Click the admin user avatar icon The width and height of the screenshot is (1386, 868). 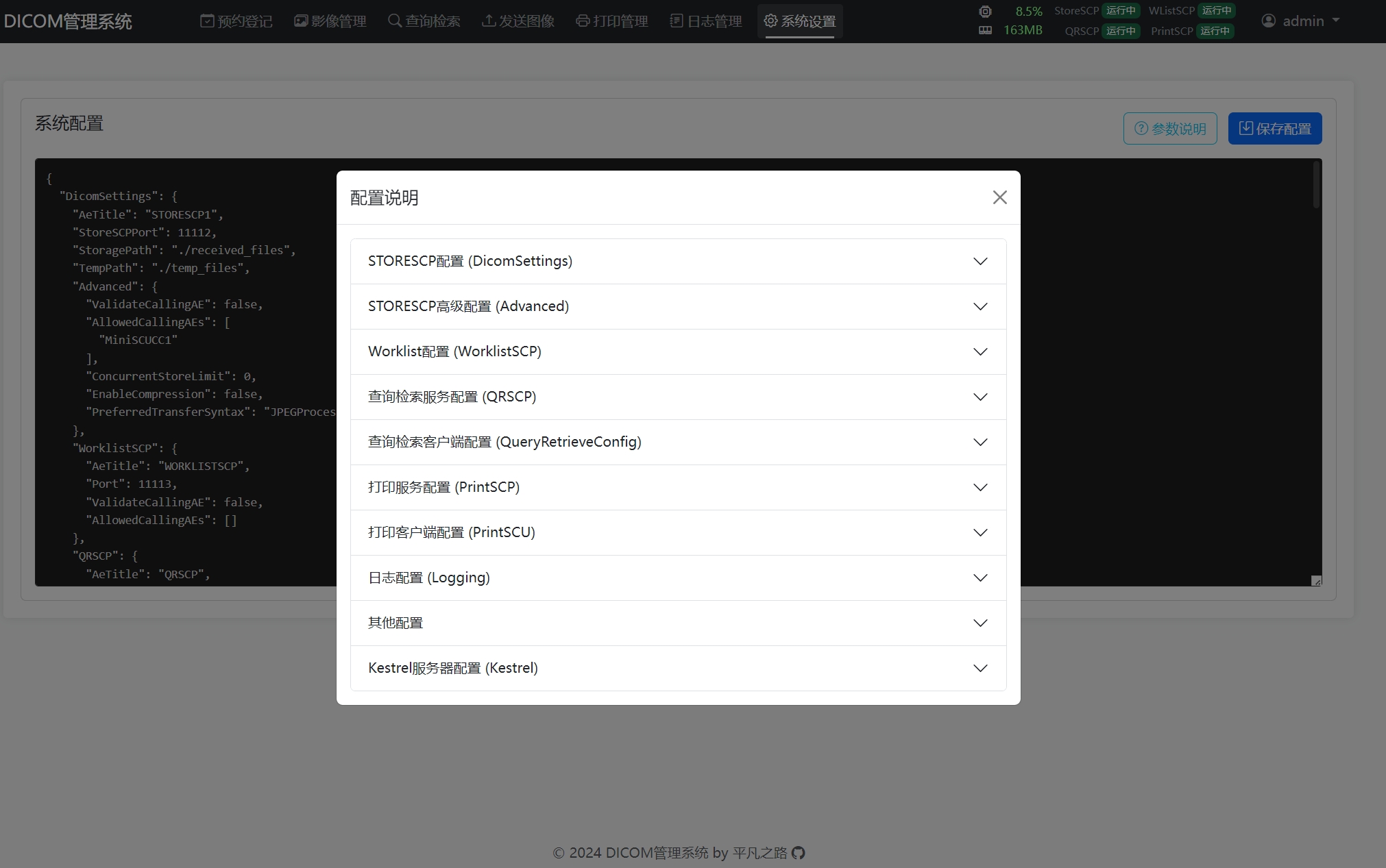[1269, 21]
